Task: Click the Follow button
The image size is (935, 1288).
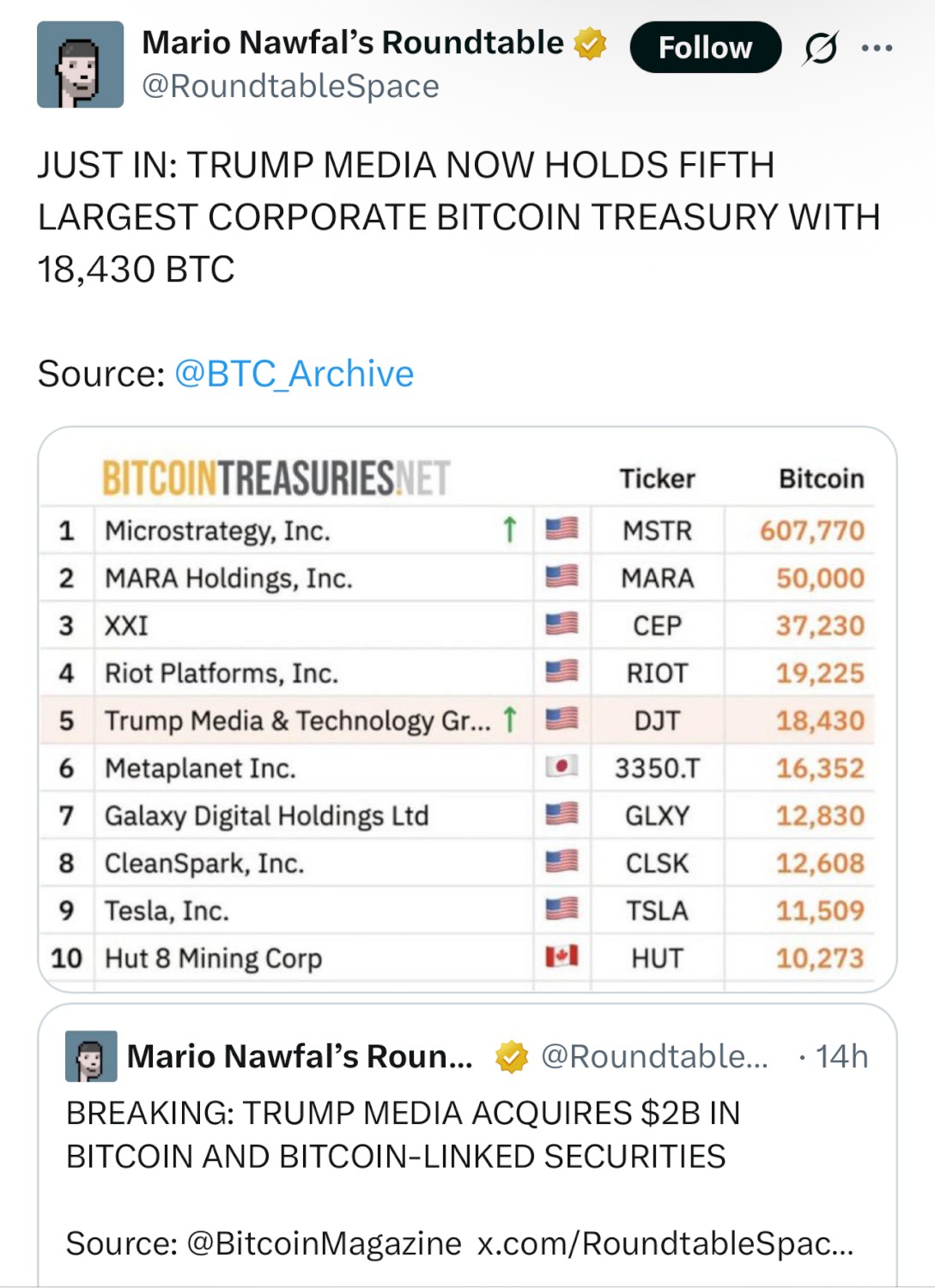Action: pyautogui.click(x=705, y=47)
